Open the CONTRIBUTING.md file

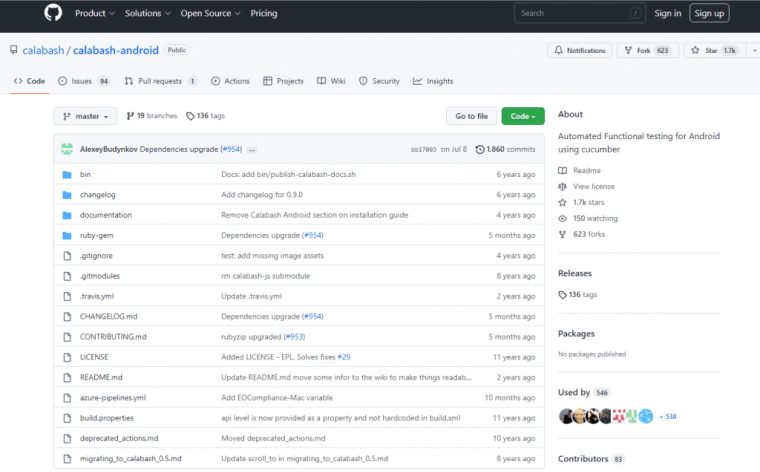tap(113, 337)
